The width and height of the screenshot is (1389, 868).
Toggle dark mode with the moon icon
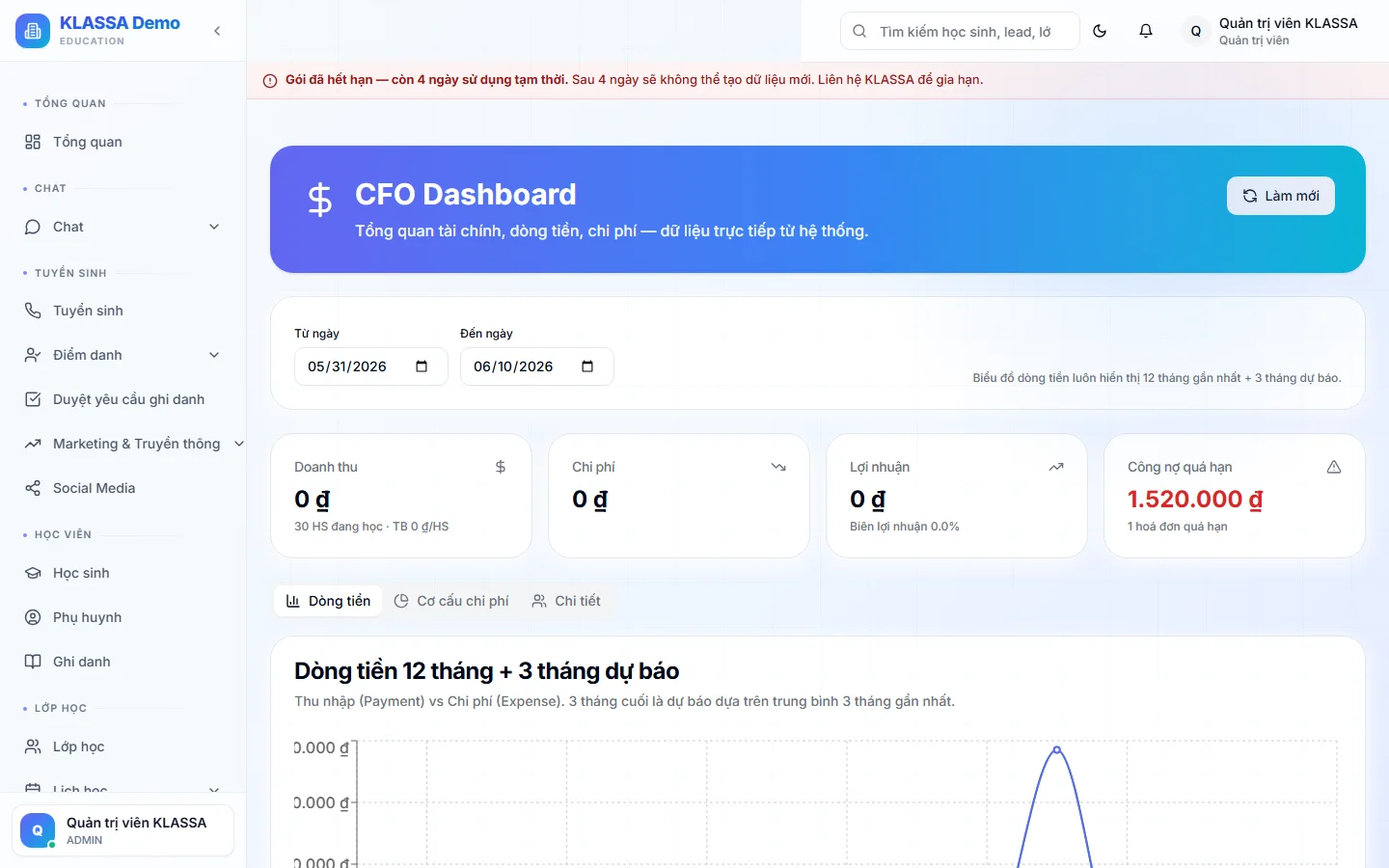click(1100, 31)
